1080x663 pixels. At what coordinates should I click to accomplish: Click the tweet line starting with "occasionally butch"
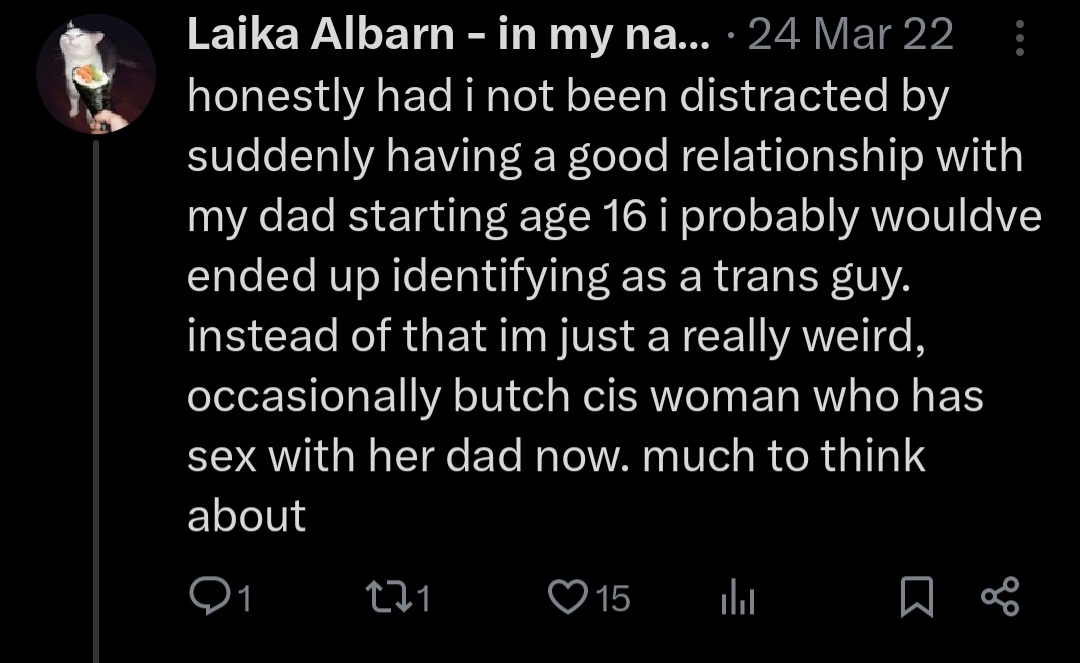tap(585, 397)
